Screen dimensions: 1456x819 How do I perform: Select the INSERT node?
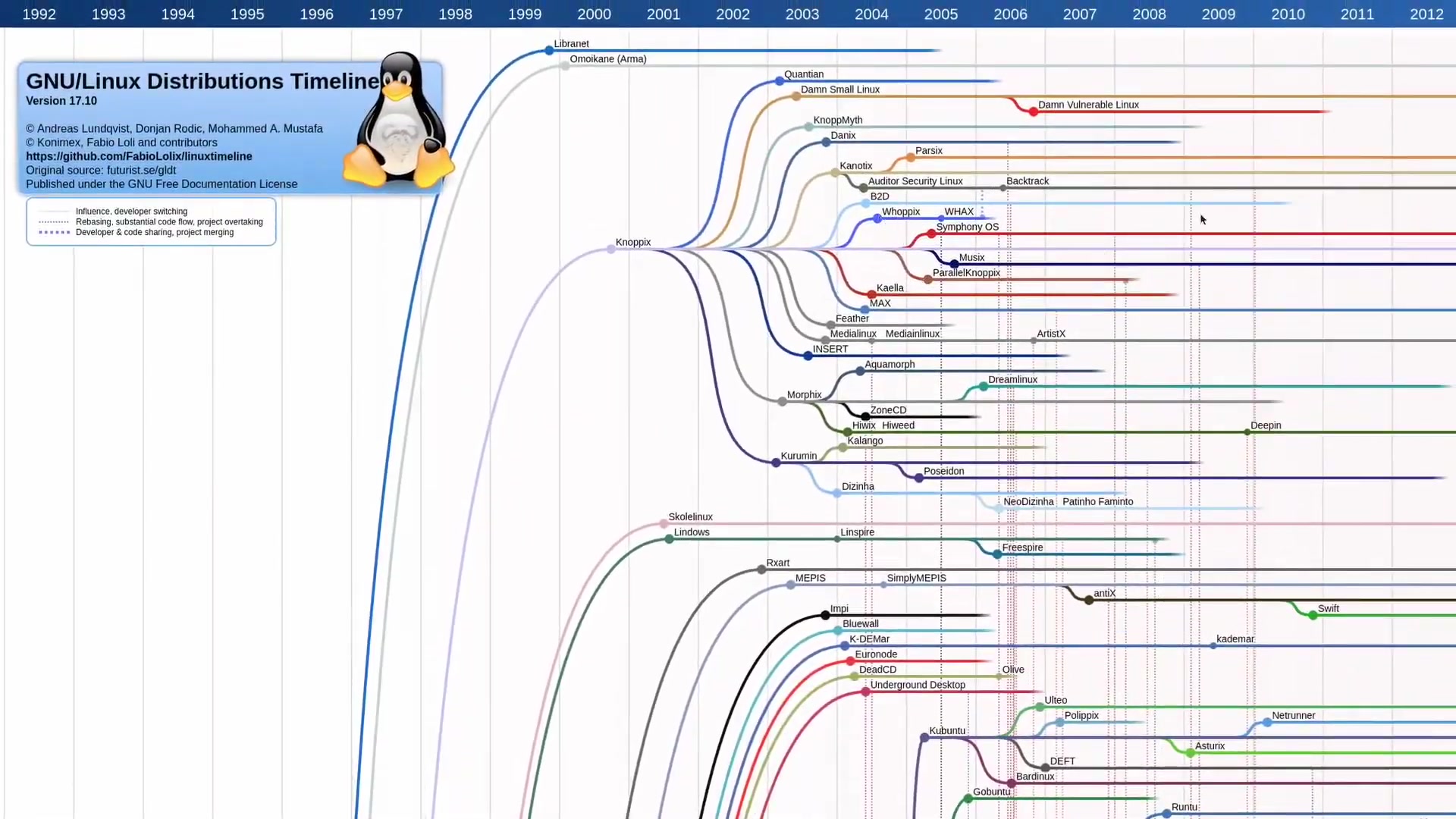pos(808,356)
